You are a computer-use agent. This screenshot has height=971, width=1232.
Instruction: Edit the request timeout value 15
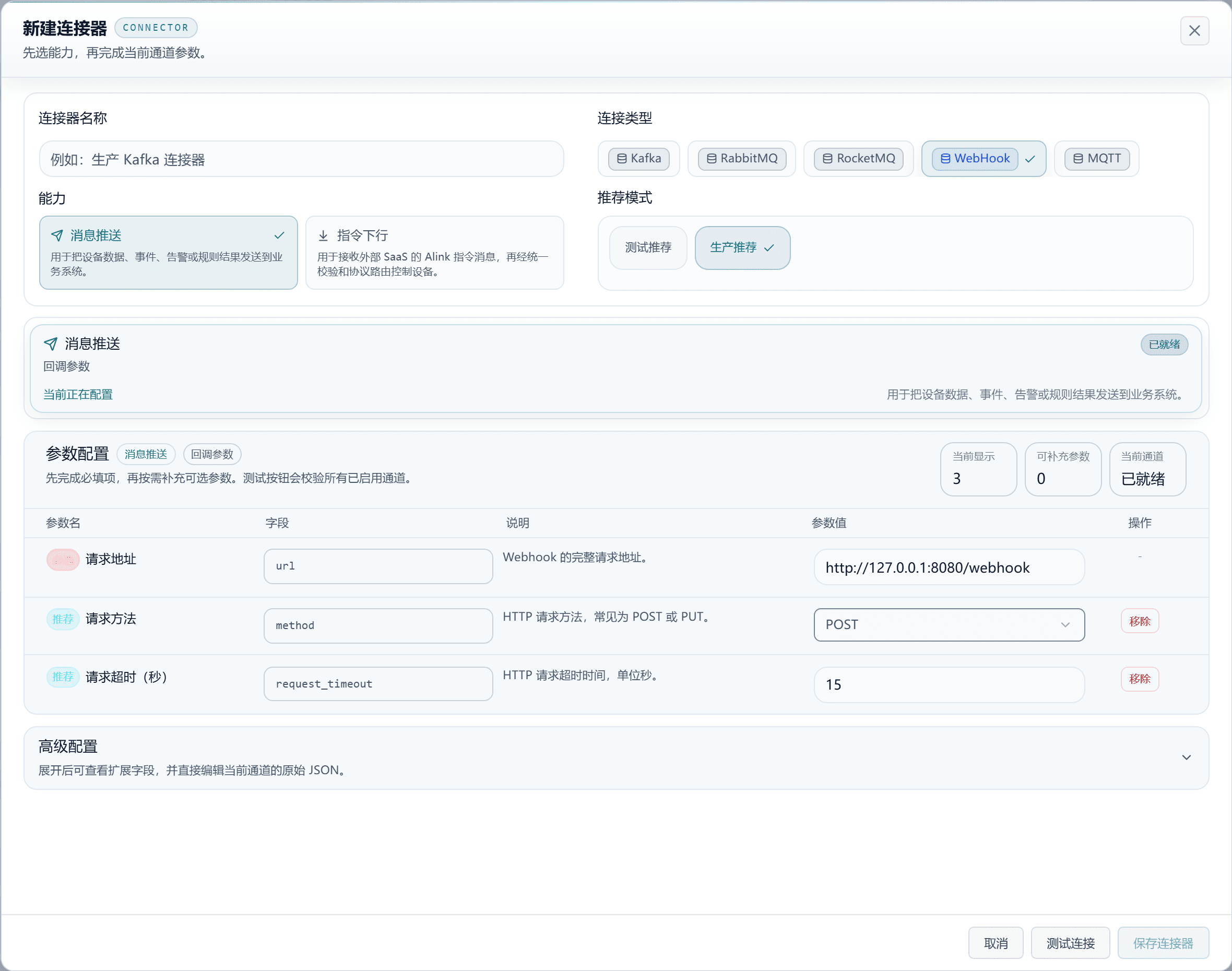tap(949, 685)
